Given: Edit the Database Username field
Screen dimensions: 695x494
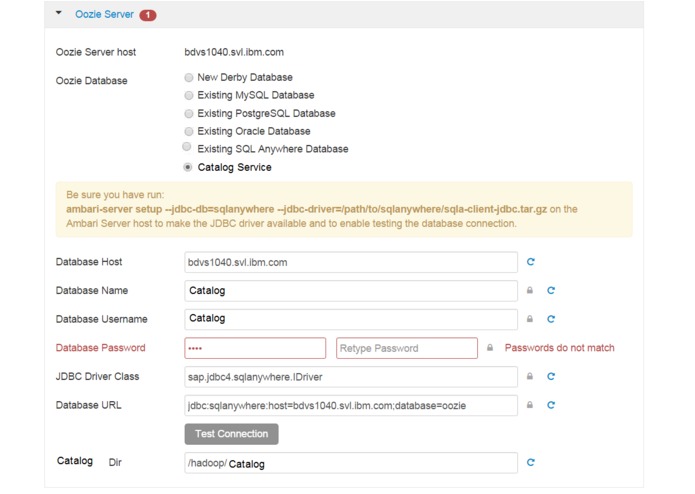Looking at the screenshot, I should (x=351, y=319).
